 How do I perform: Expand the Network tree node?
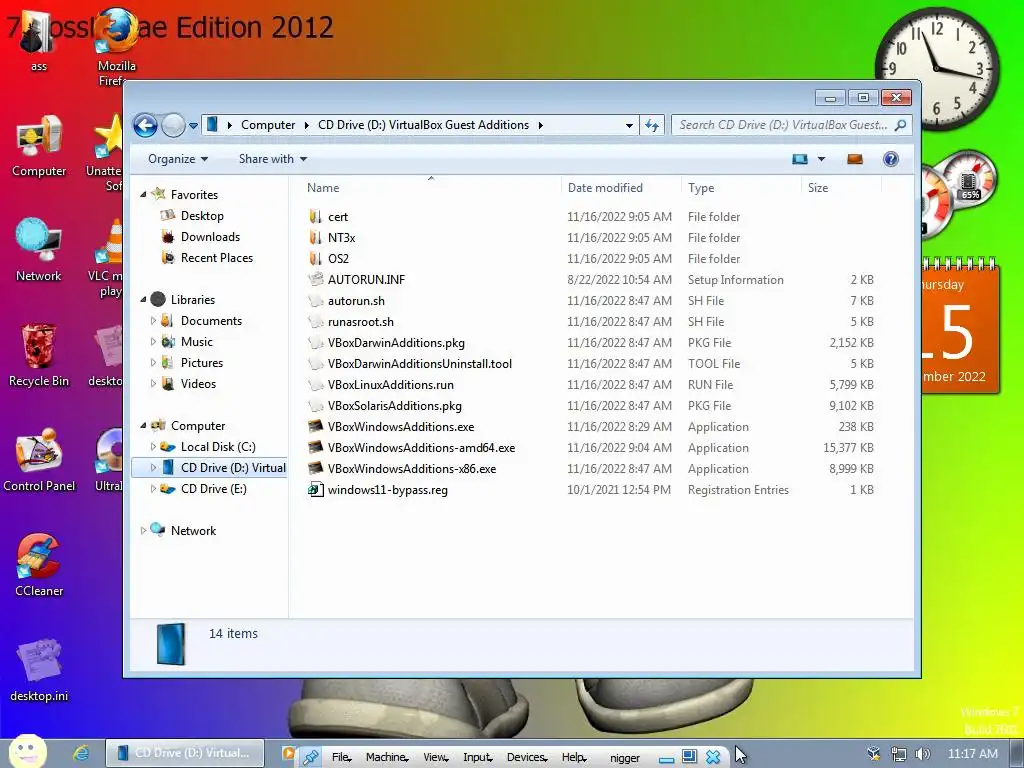coord(144,531)
